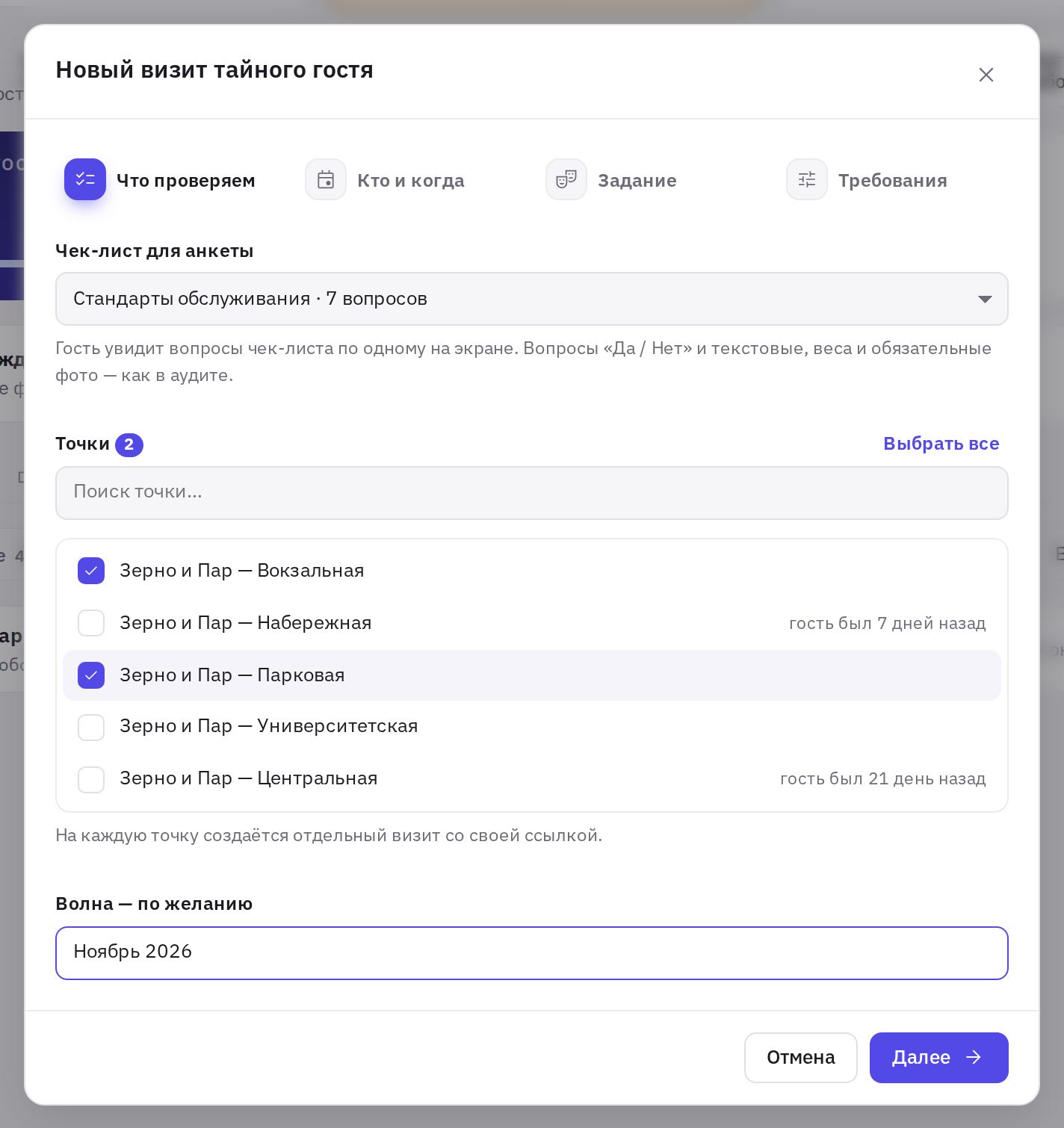Click the Зерно и Пар — Набережная label
Screen dimensions: 1064x1128
[x=246, y=623]
